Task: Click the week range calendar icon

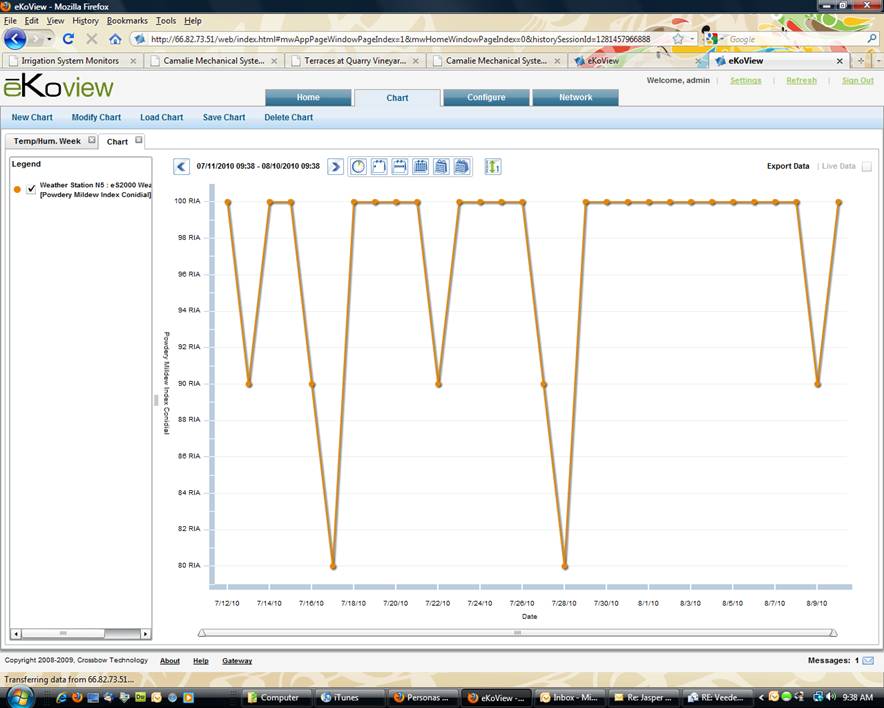Action: [399, 167]
